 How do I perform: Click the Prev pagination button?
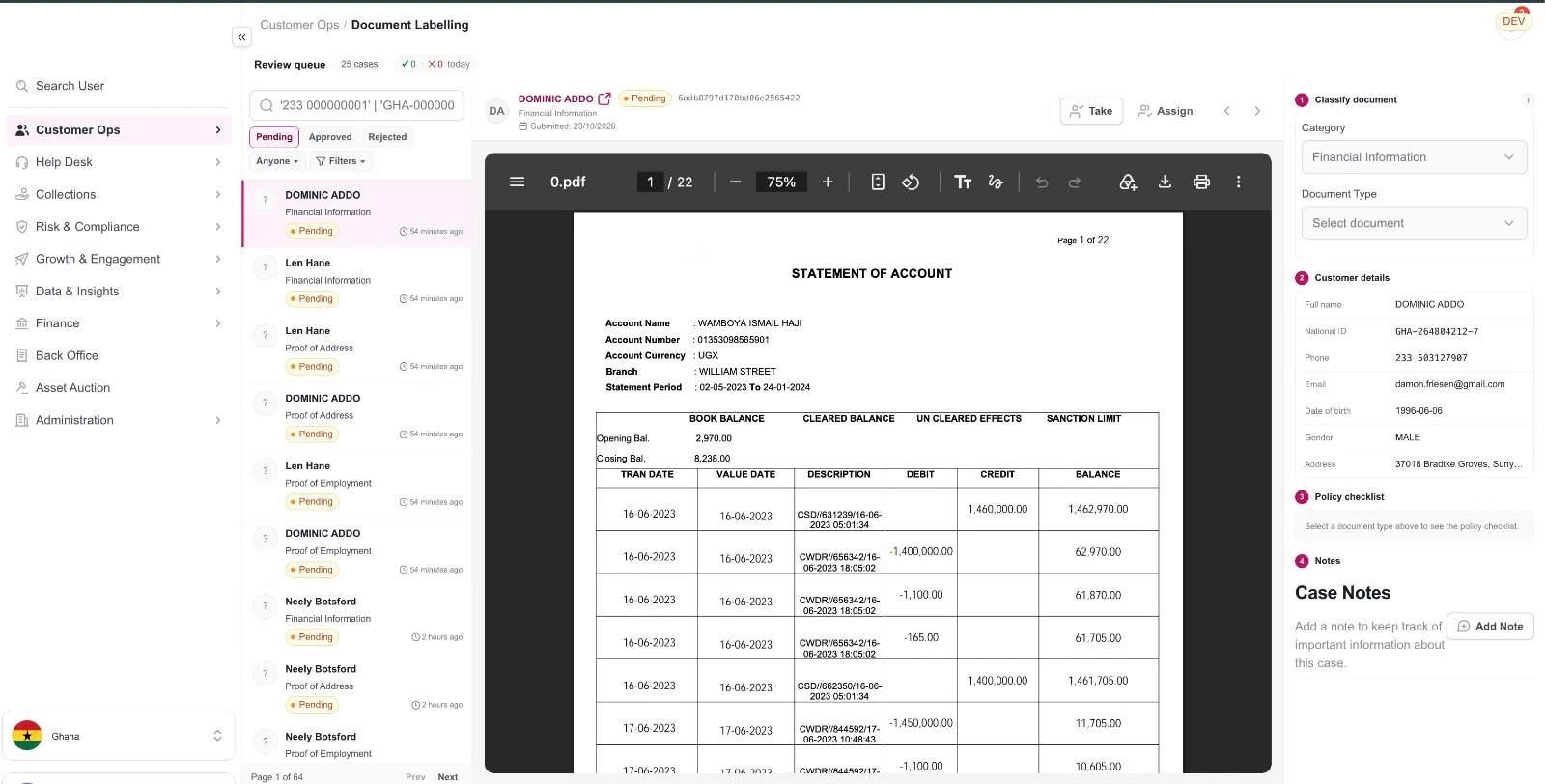[x=415, y=777]
